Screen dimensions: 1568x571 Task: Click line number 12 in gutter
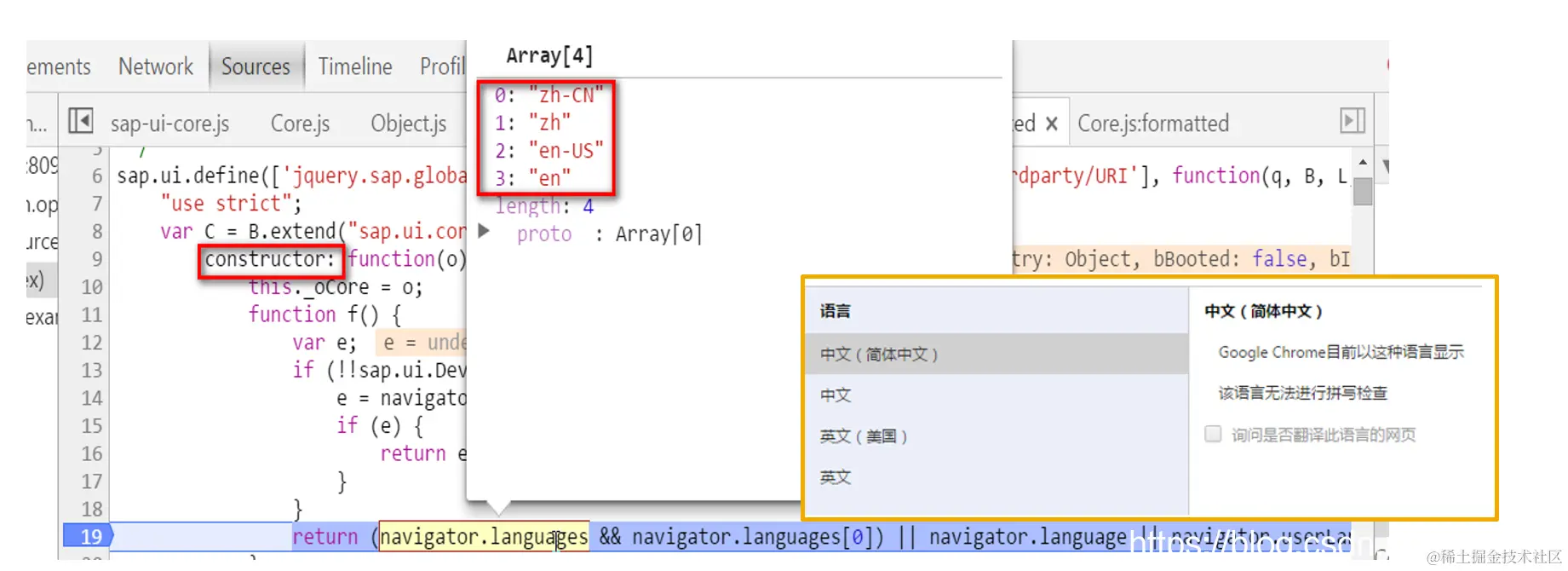click(x=92, y=343)
